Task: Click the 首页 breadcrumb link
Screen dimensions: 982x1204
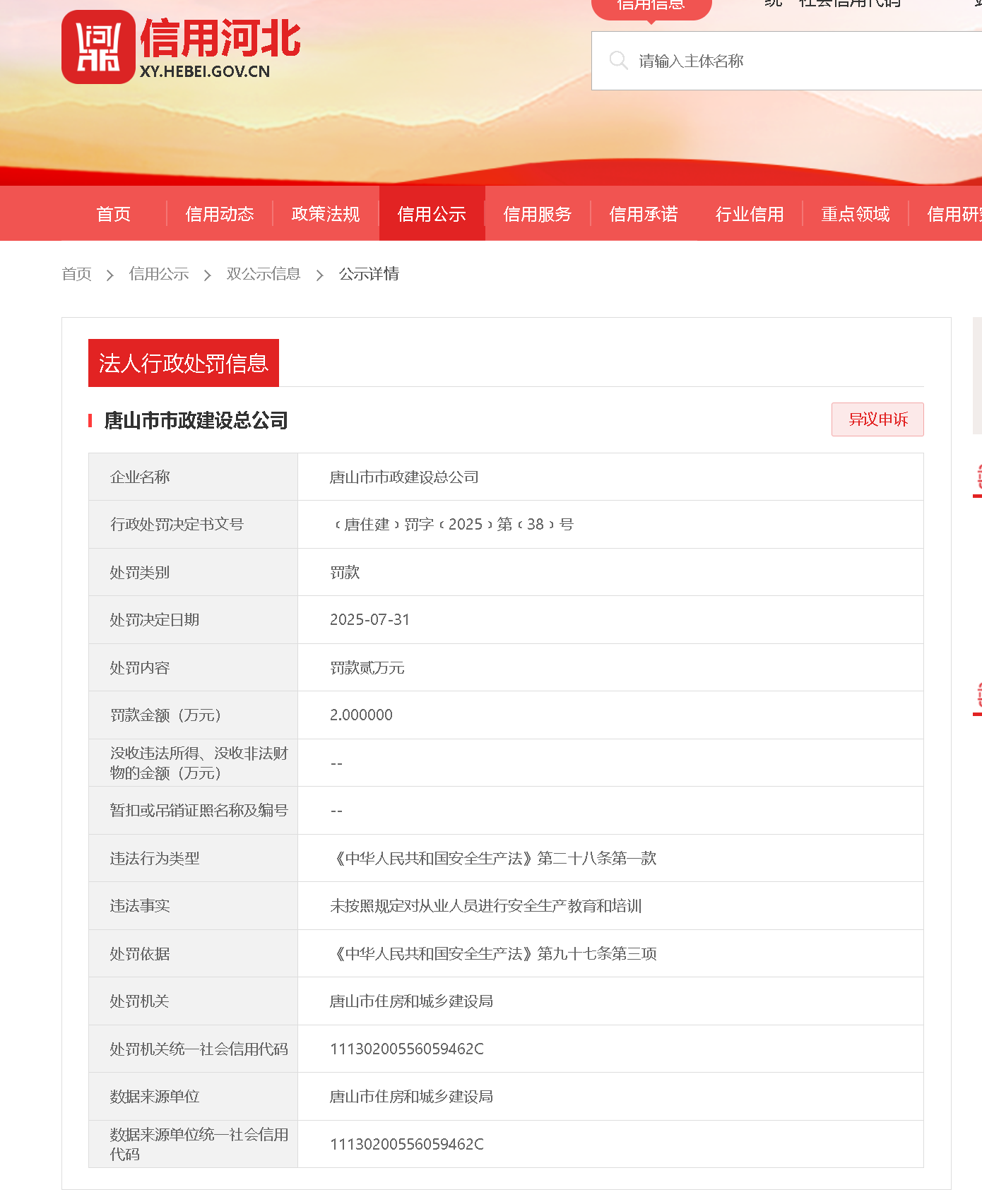Action: tap(76, 274)
